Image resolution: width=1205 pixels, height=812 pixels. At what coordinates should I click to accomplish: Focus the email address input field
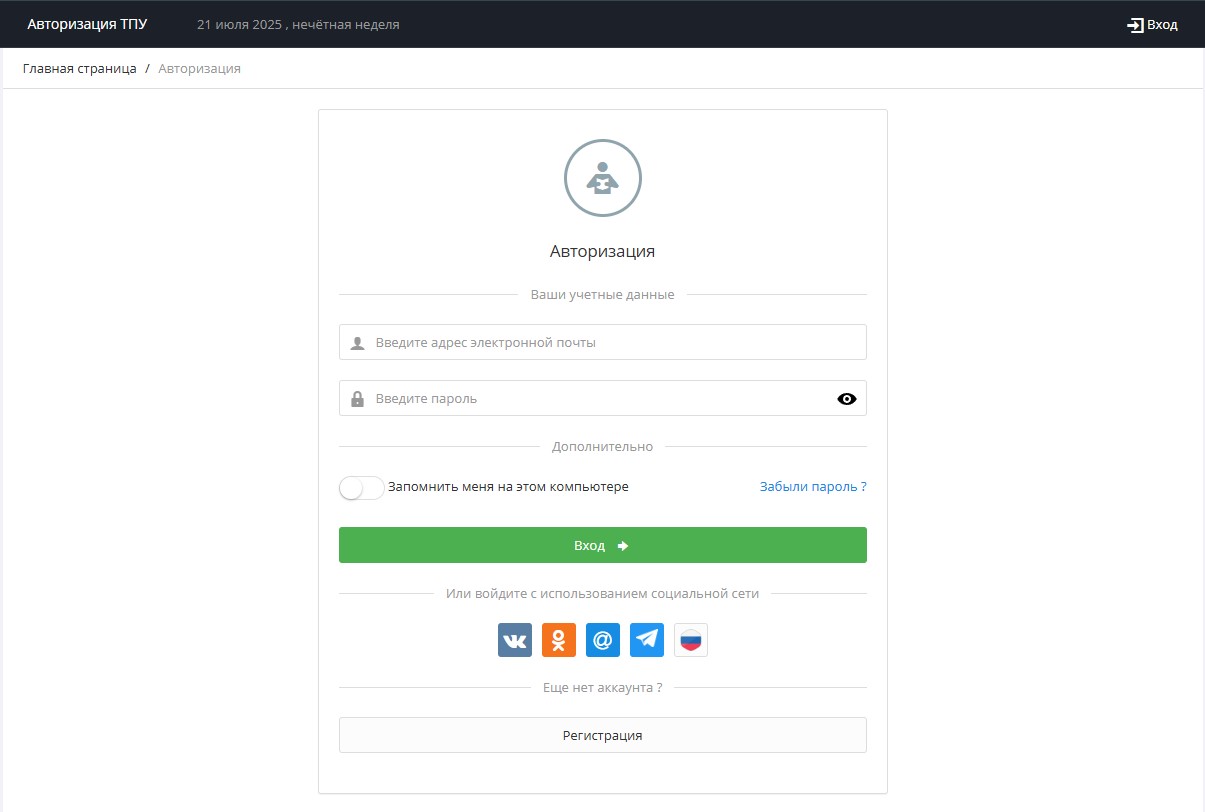pos(603,342)
